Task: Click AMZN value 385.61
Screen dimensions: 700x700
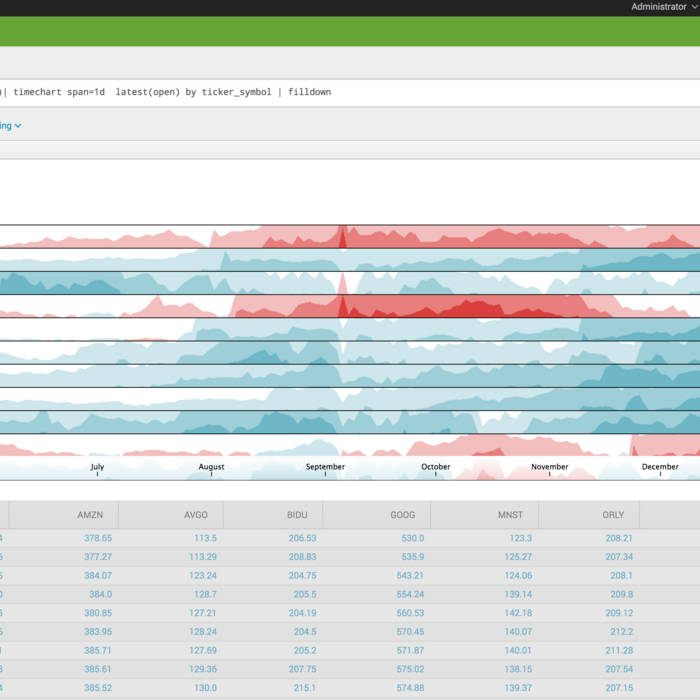Action: tap(98, 669)
